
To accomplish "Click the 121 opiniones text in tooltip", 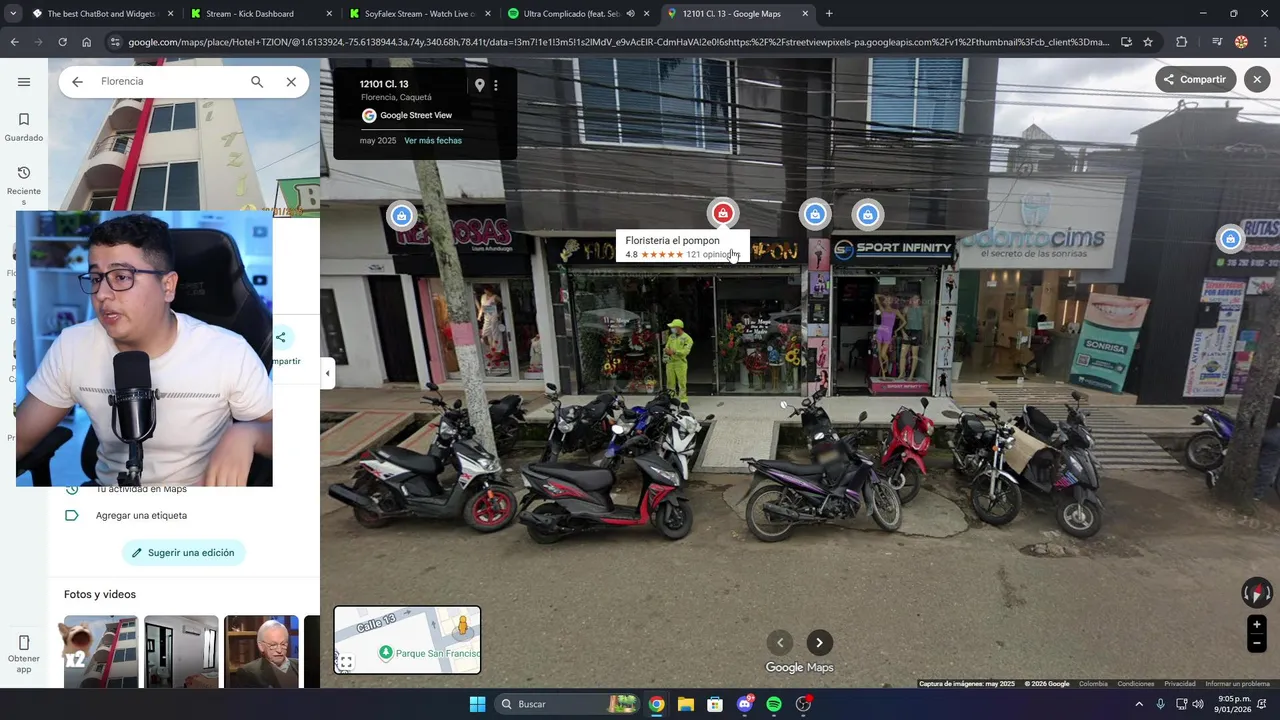I will click(x=712, y=255).
